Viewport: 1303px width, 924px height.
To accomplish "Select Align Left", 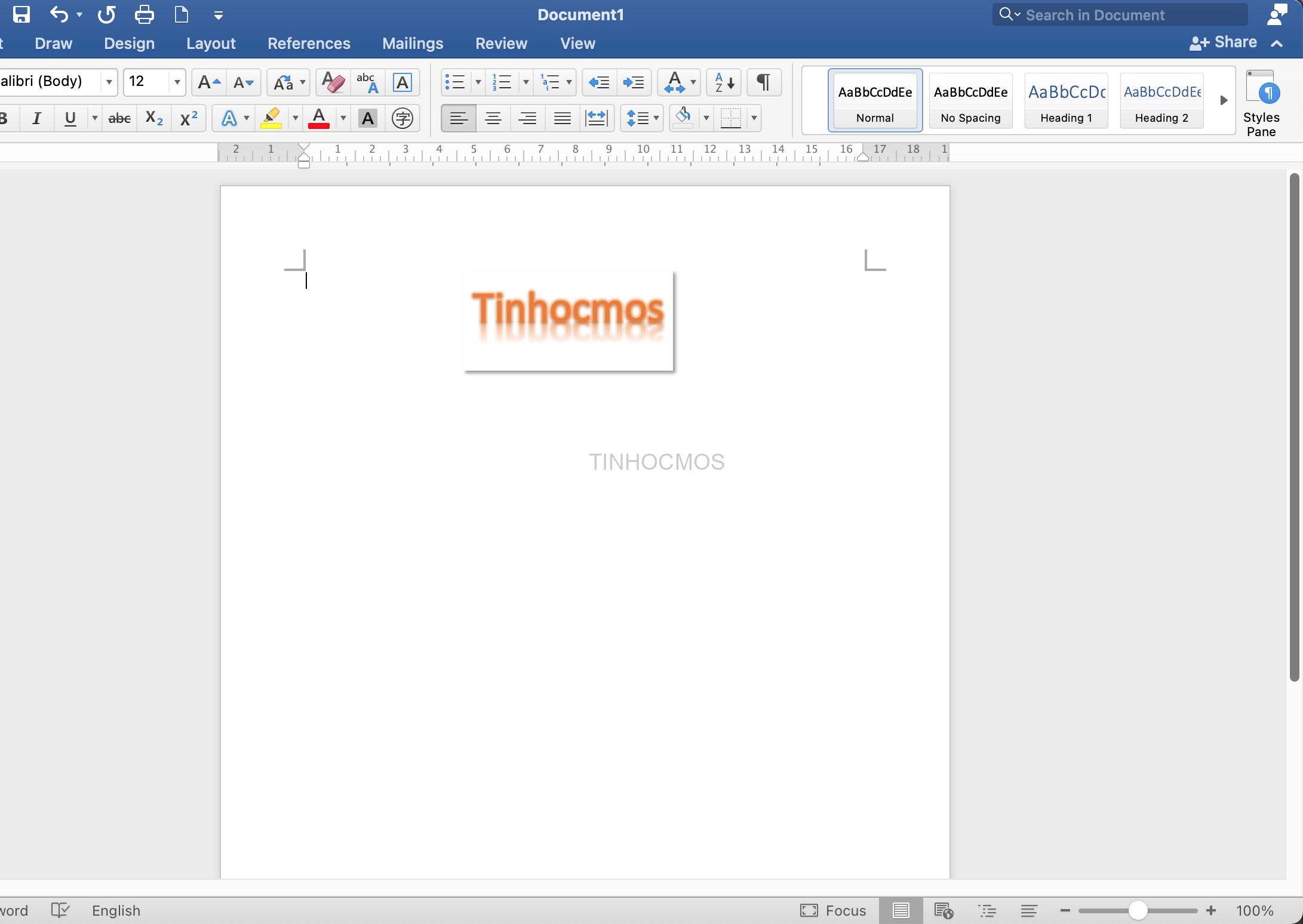I will [x=459, y=118].
